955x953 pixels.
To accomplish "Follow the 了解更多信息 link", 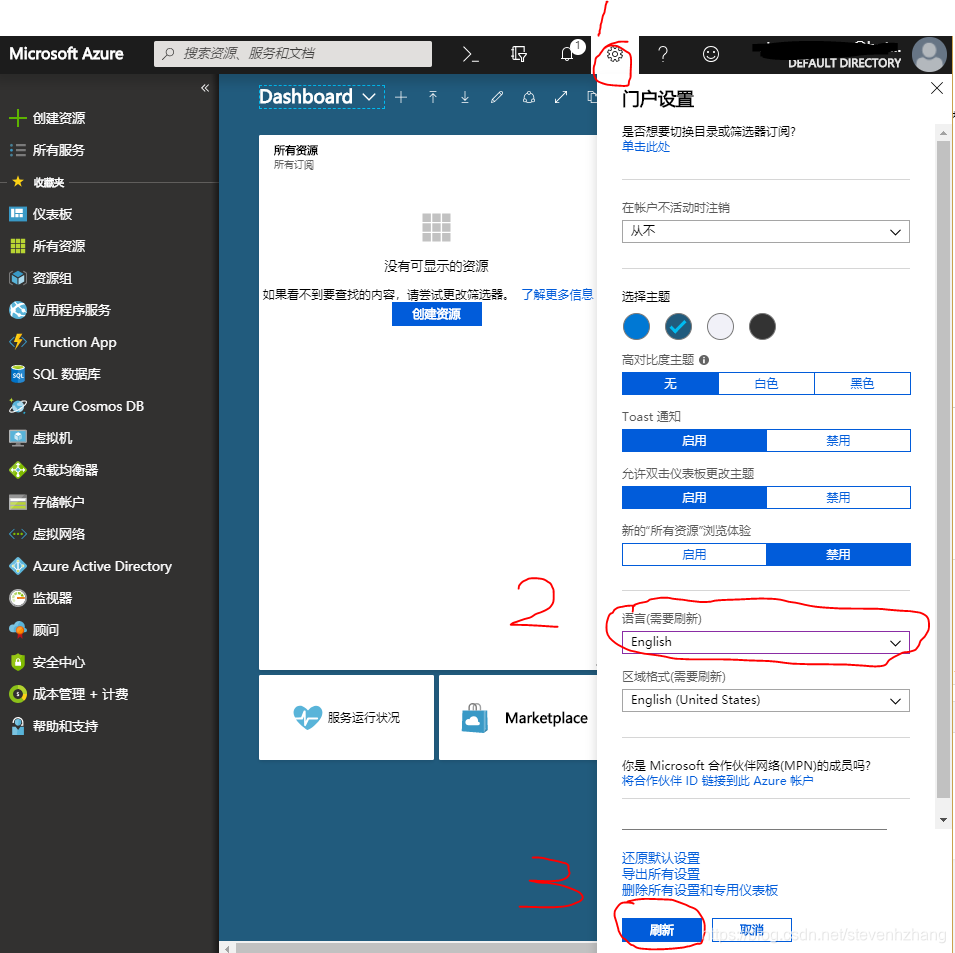I will pyautogui.click(x=557, y=295).
